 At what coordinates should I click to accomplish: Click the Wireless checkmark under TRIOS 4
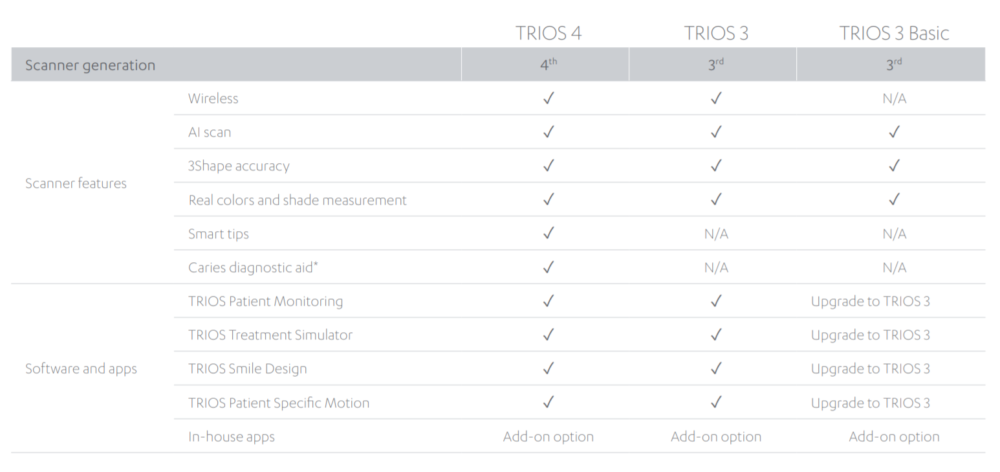[x=548, y=98]
